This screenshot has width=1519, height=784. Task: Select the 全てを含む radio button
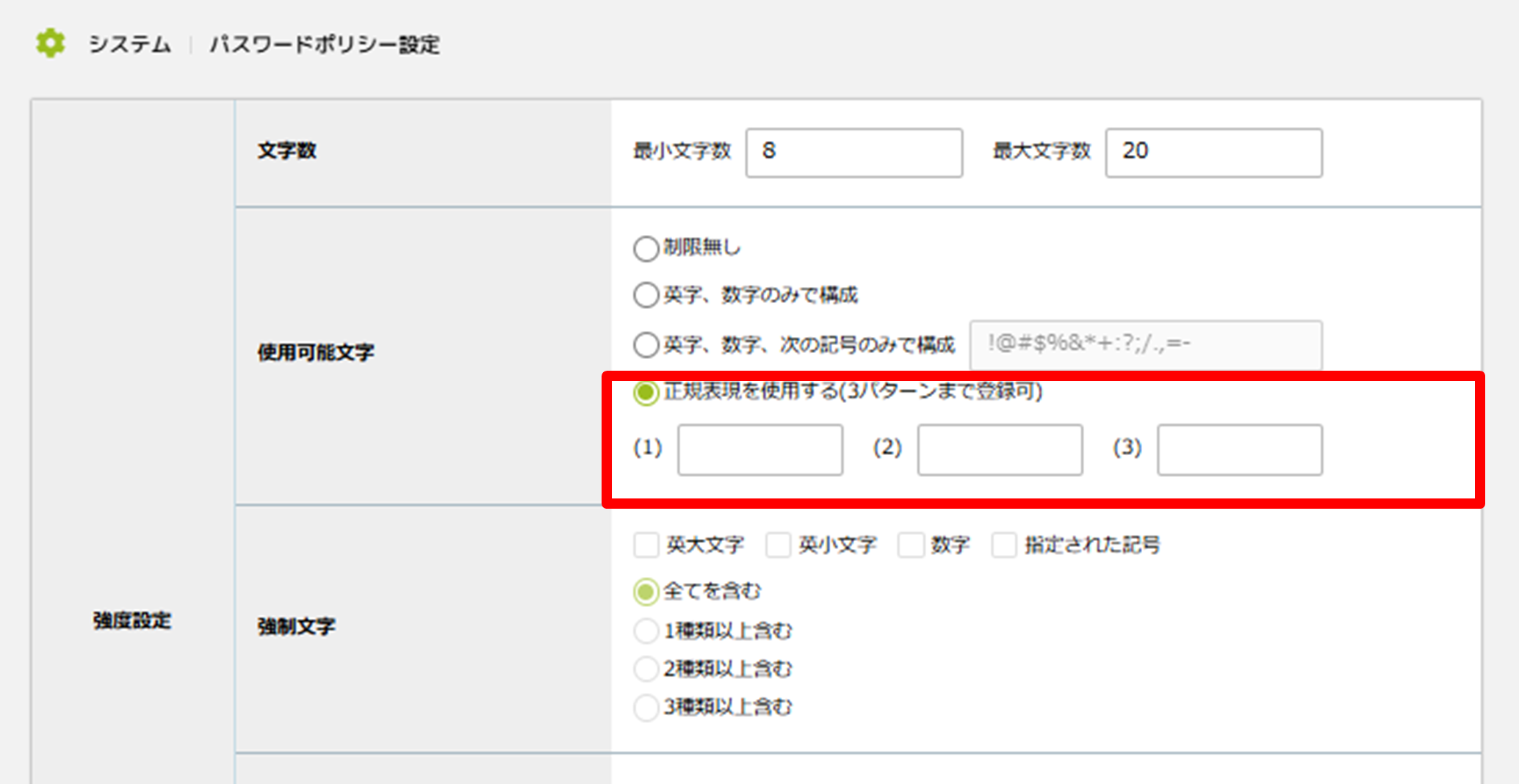646,592
